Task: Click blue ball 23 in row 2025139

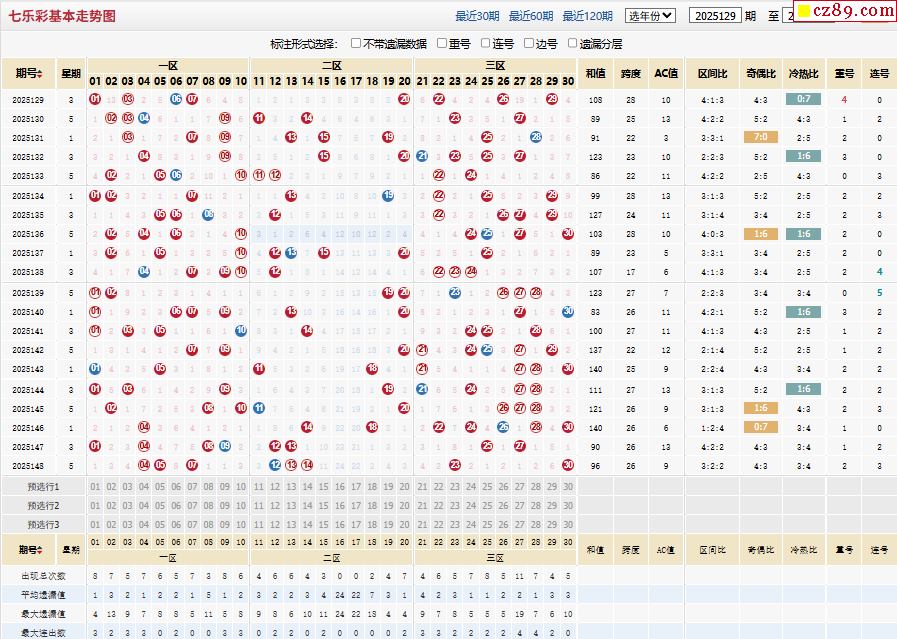Action: [x=455, y=292]
